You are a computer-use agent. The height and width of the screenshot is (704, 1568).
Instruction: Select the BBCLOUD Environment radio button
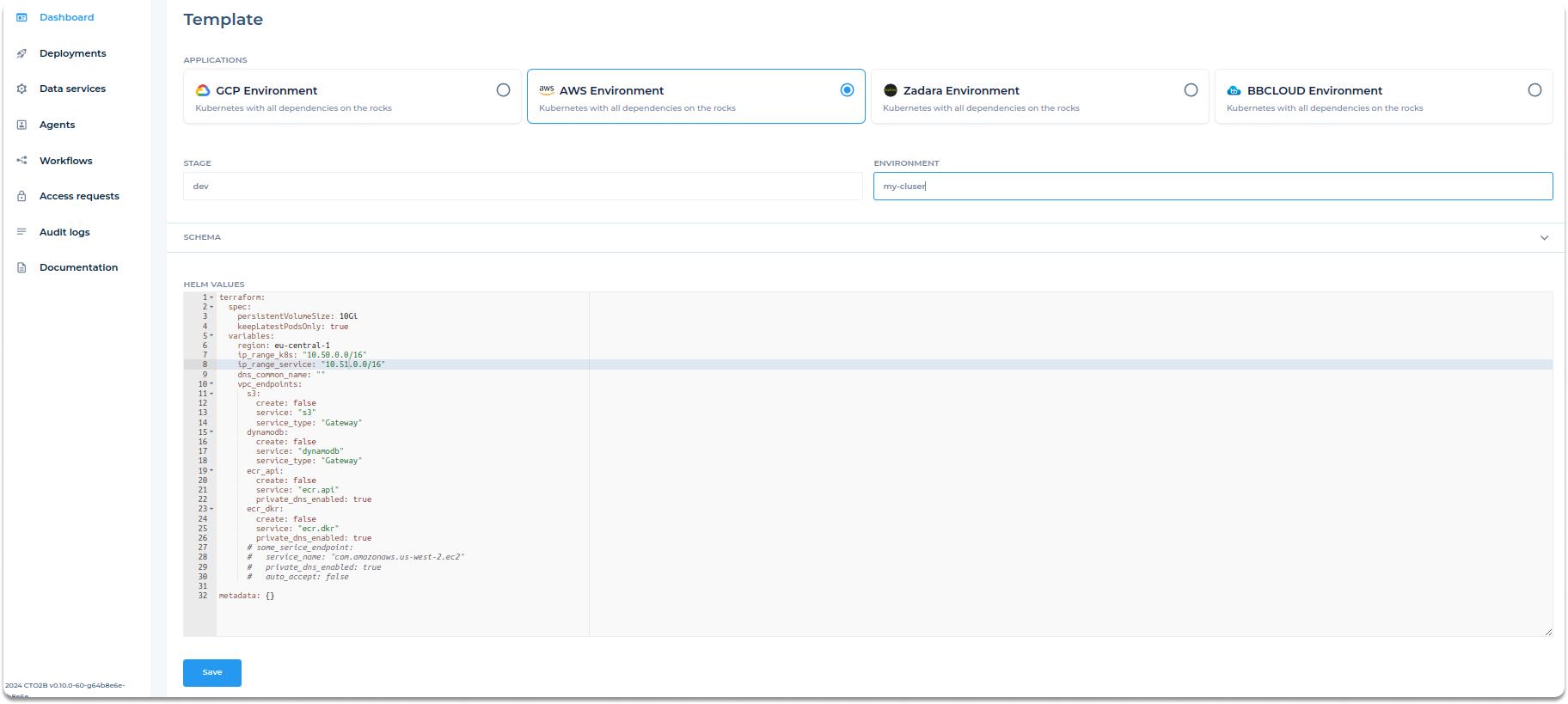tap(1535, 90)
